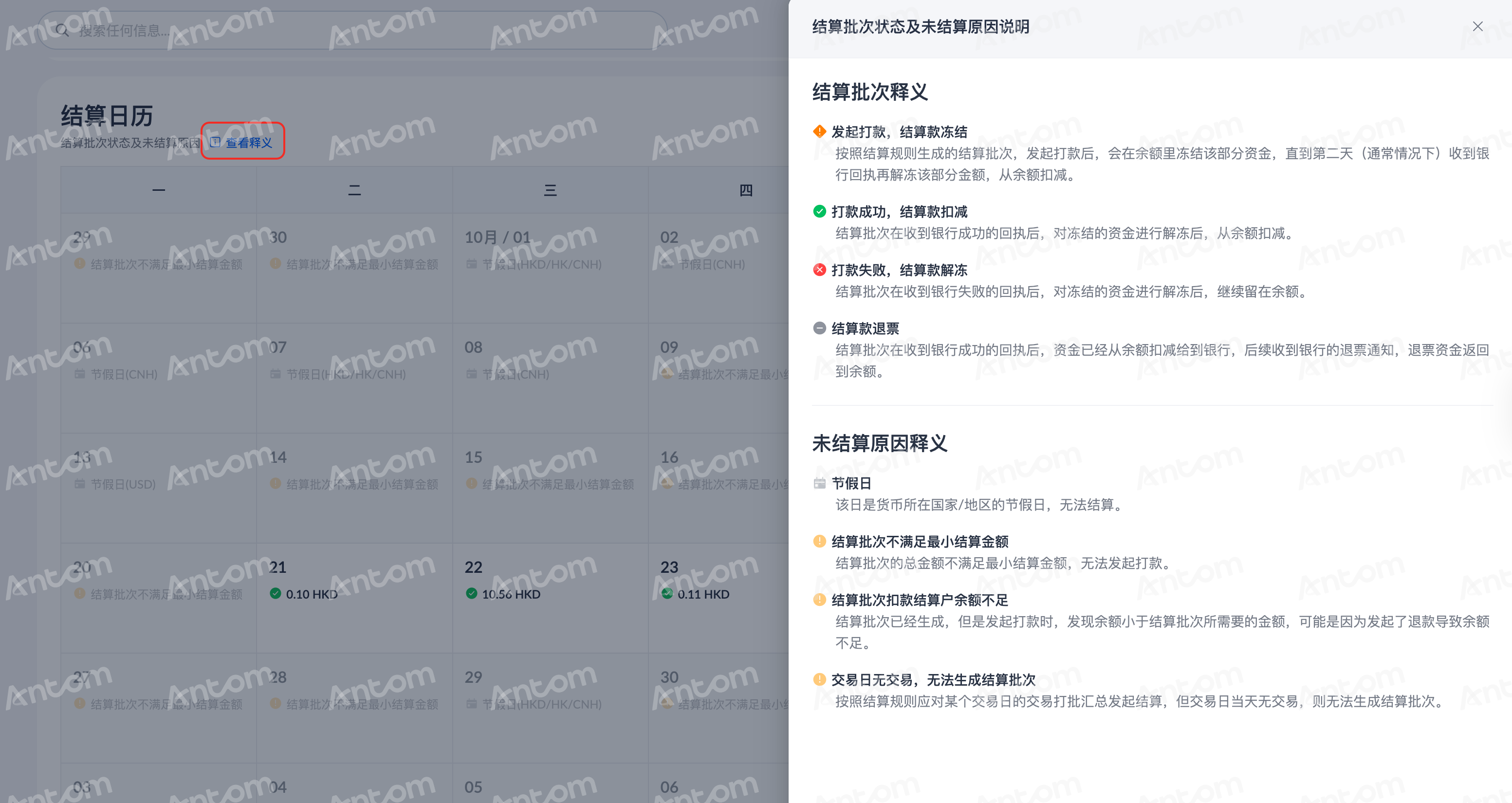
Task: Click gray minus icon beside 结算款退票
Action: click(x=819, y=328)
